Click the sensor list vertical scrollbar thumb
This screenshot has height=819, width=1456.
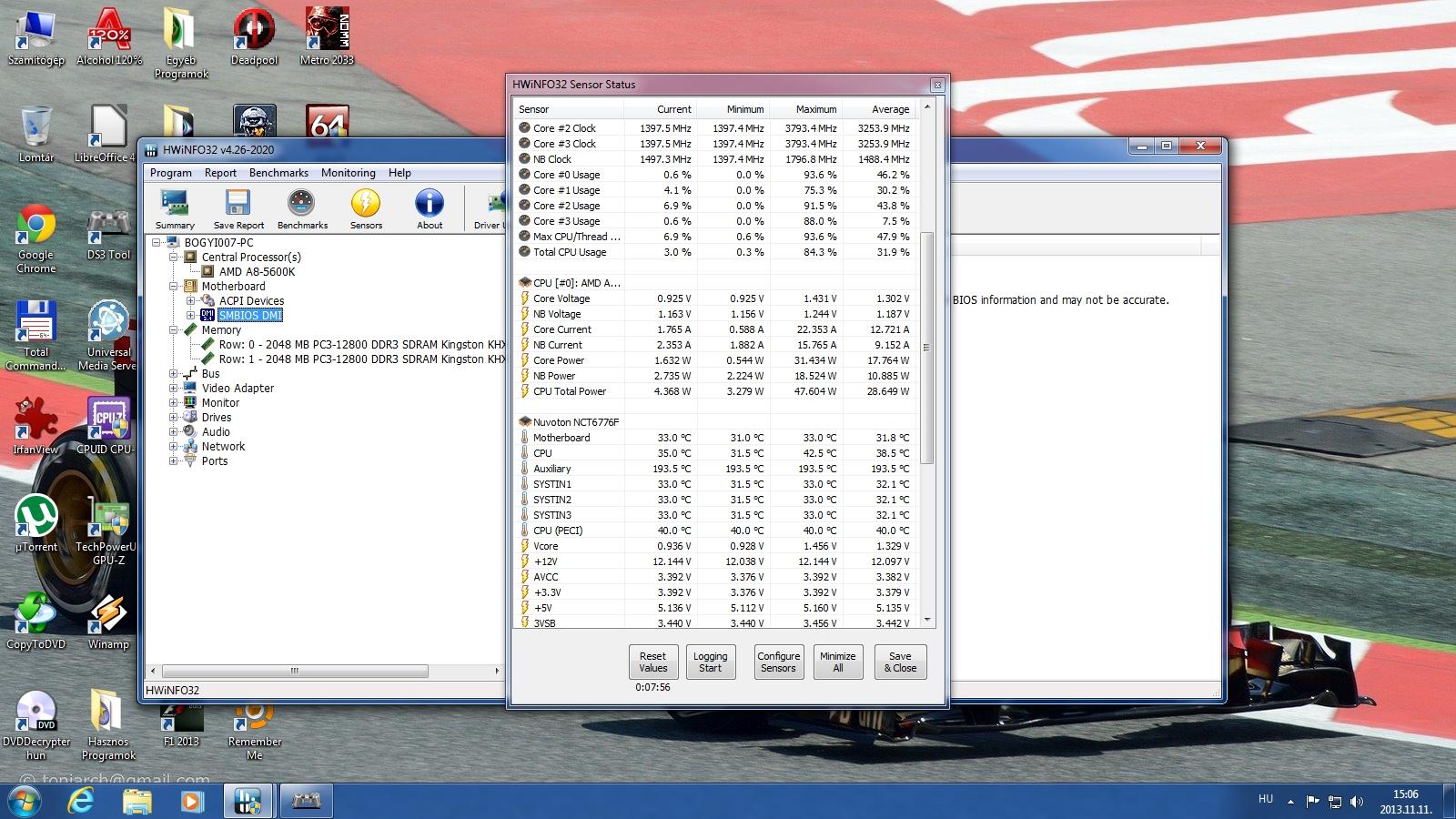(x=927, y=348)
